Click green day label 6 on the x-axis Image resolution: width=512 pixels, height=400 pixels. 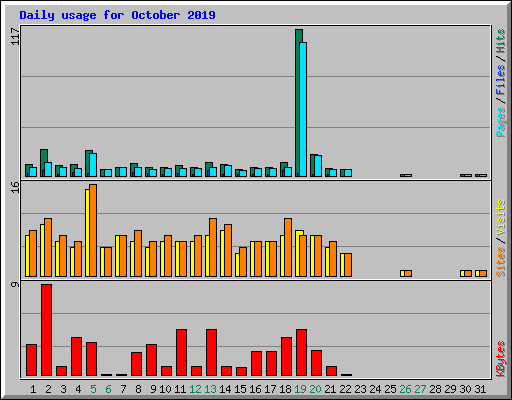tap(108, 389)
